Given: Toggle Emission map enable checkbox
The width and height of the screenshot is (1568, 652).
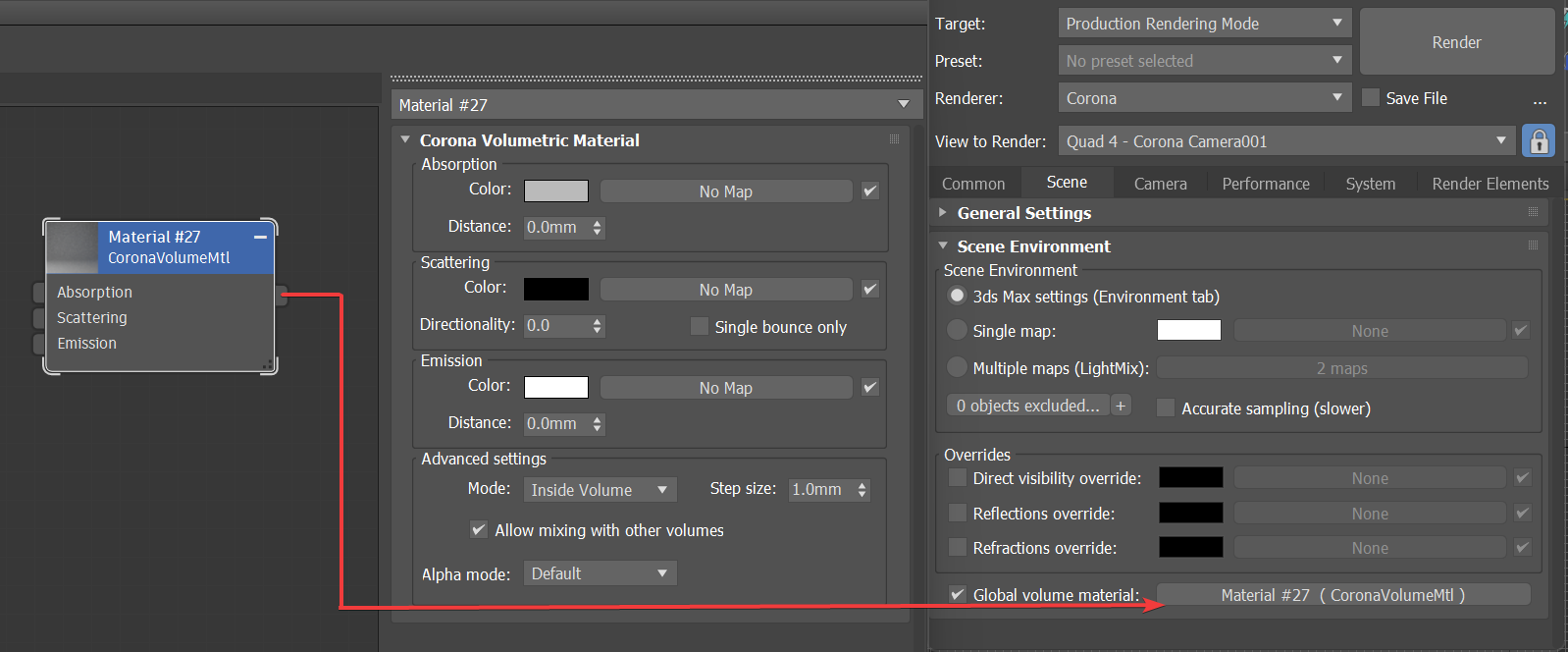Looking at the screenshot, I should point(870,387).
